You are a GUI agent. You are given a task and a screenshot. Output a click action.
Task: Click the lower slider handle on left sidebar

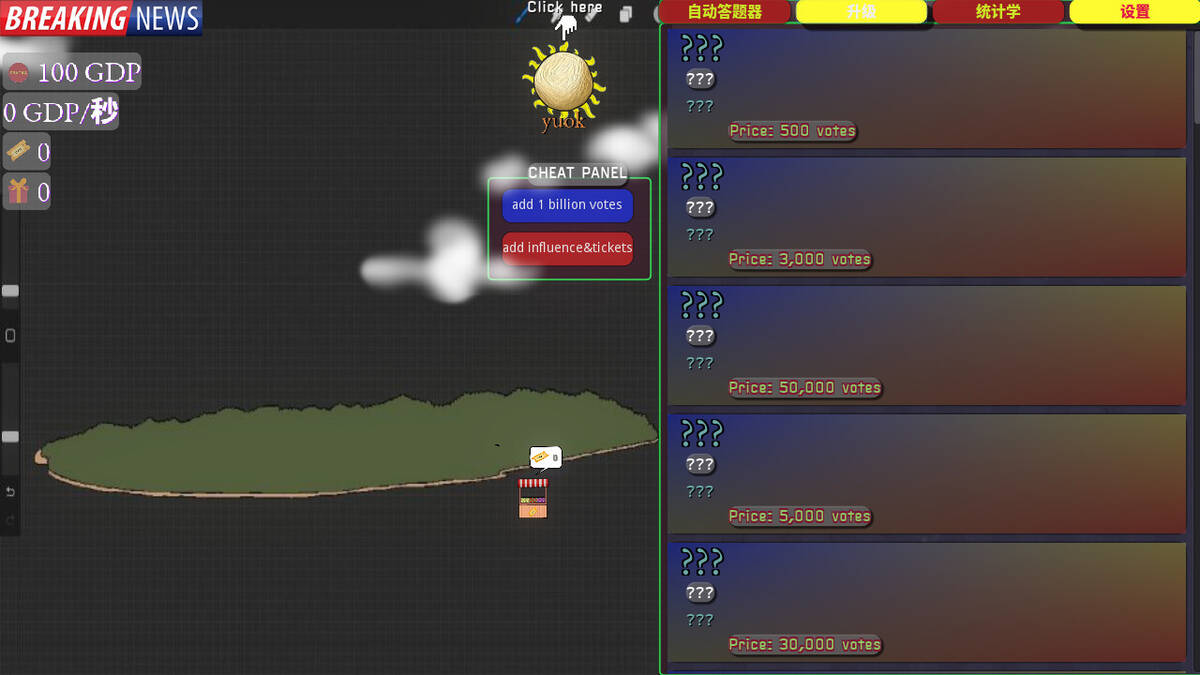10,437
